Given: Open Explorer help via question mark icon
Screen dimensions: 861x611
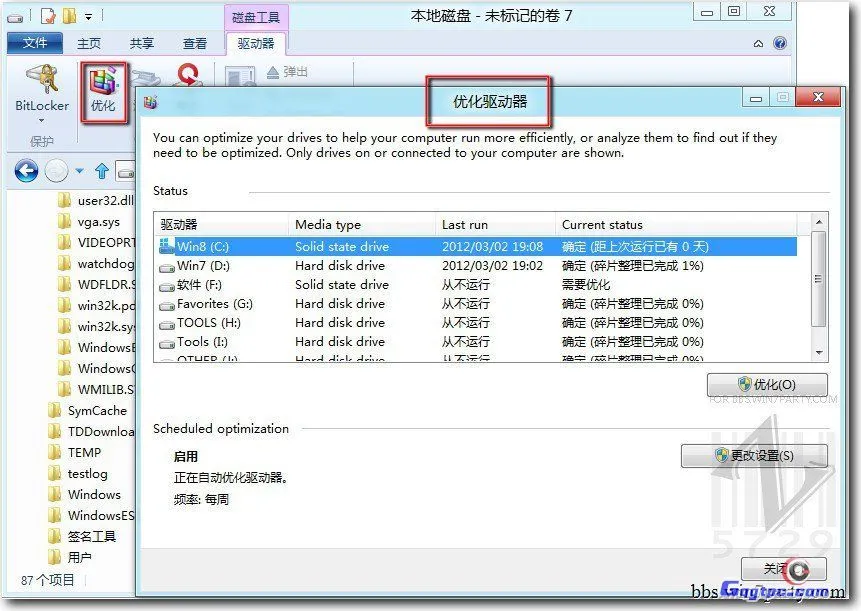Looking at the screenshot, I should pyautogui.click(x=780, y=43).
